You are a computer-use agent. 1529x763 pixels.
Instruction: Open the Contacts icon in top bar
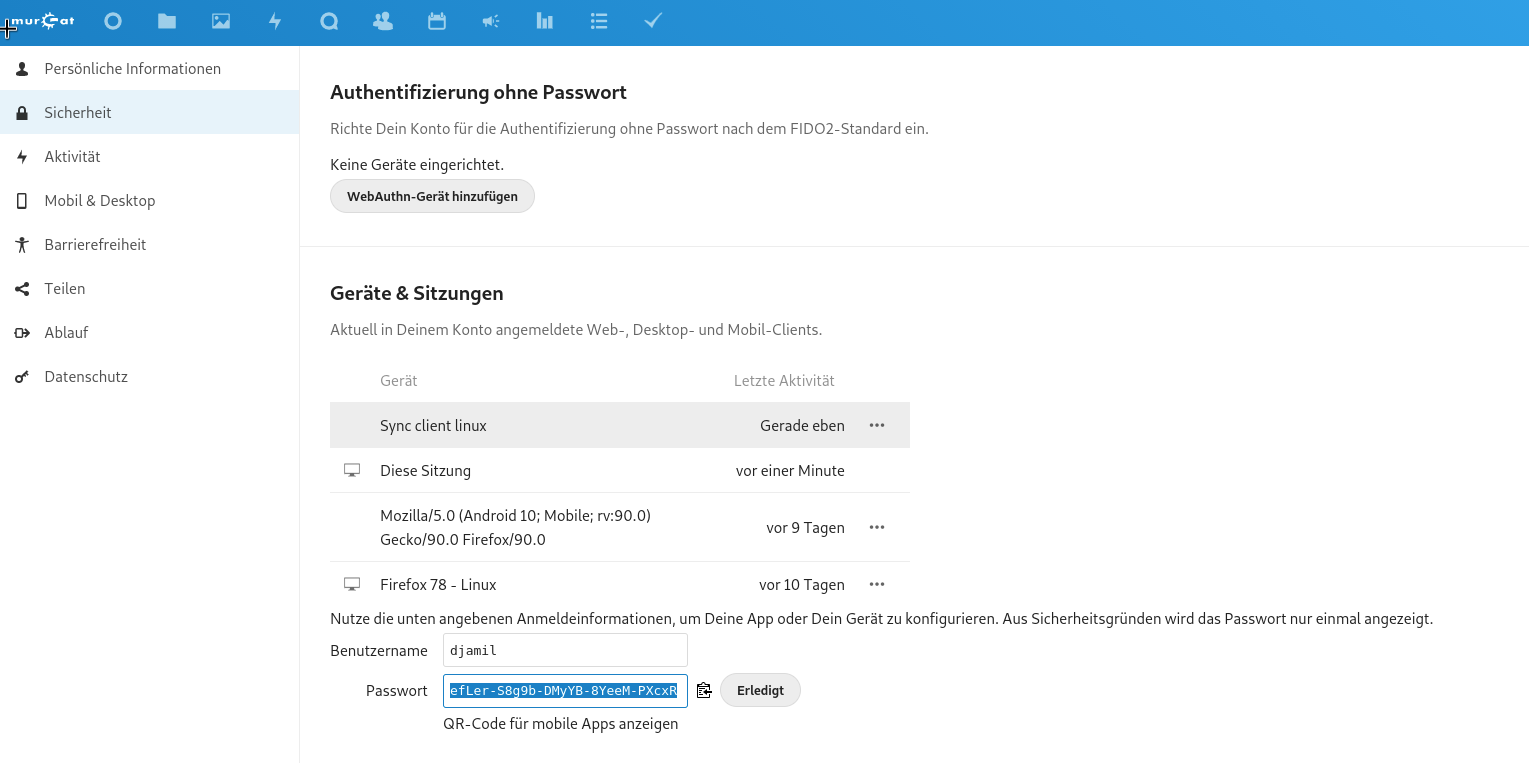coord(382,21)
